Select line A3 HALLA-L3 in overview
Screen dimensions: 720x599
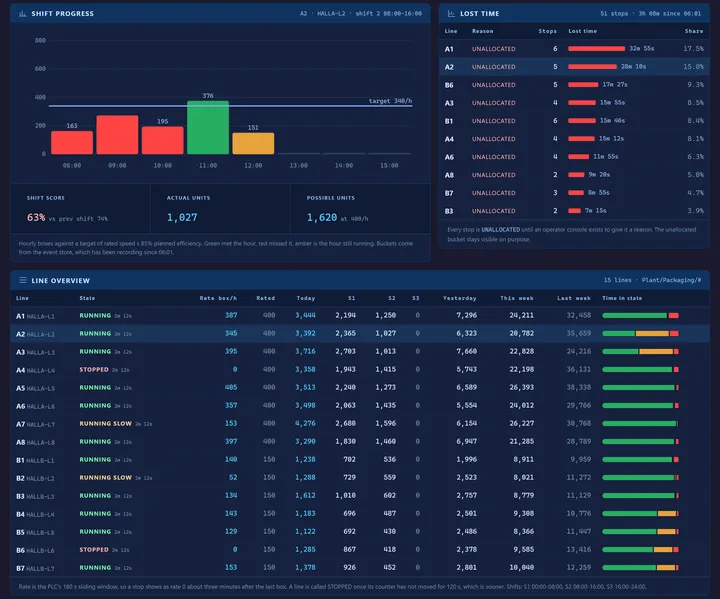[x=360, y=351]
